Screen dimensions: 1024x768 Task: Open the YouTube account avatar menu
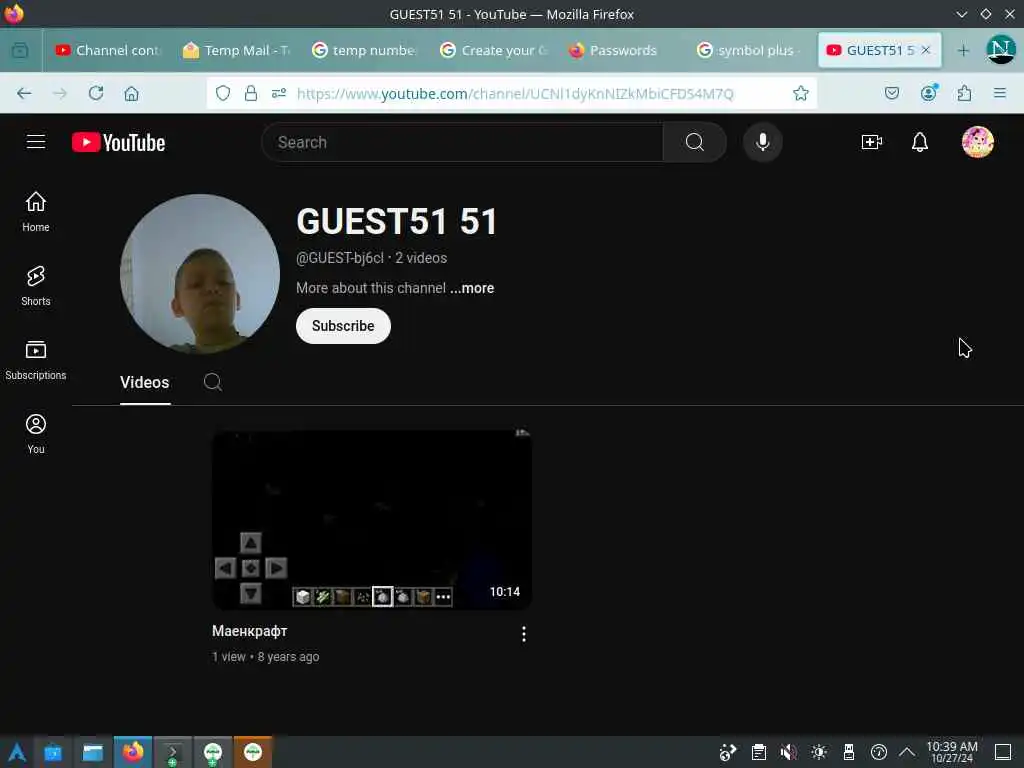pyautogui.click(x=978, y=142)
